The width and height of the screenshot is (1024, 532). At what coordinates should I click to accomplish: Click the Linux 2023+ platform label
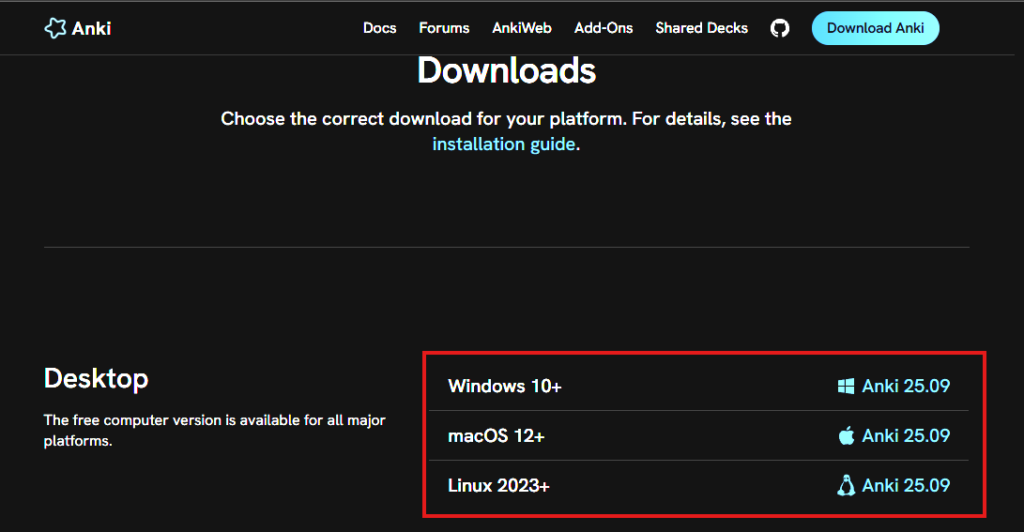point(499,486)
